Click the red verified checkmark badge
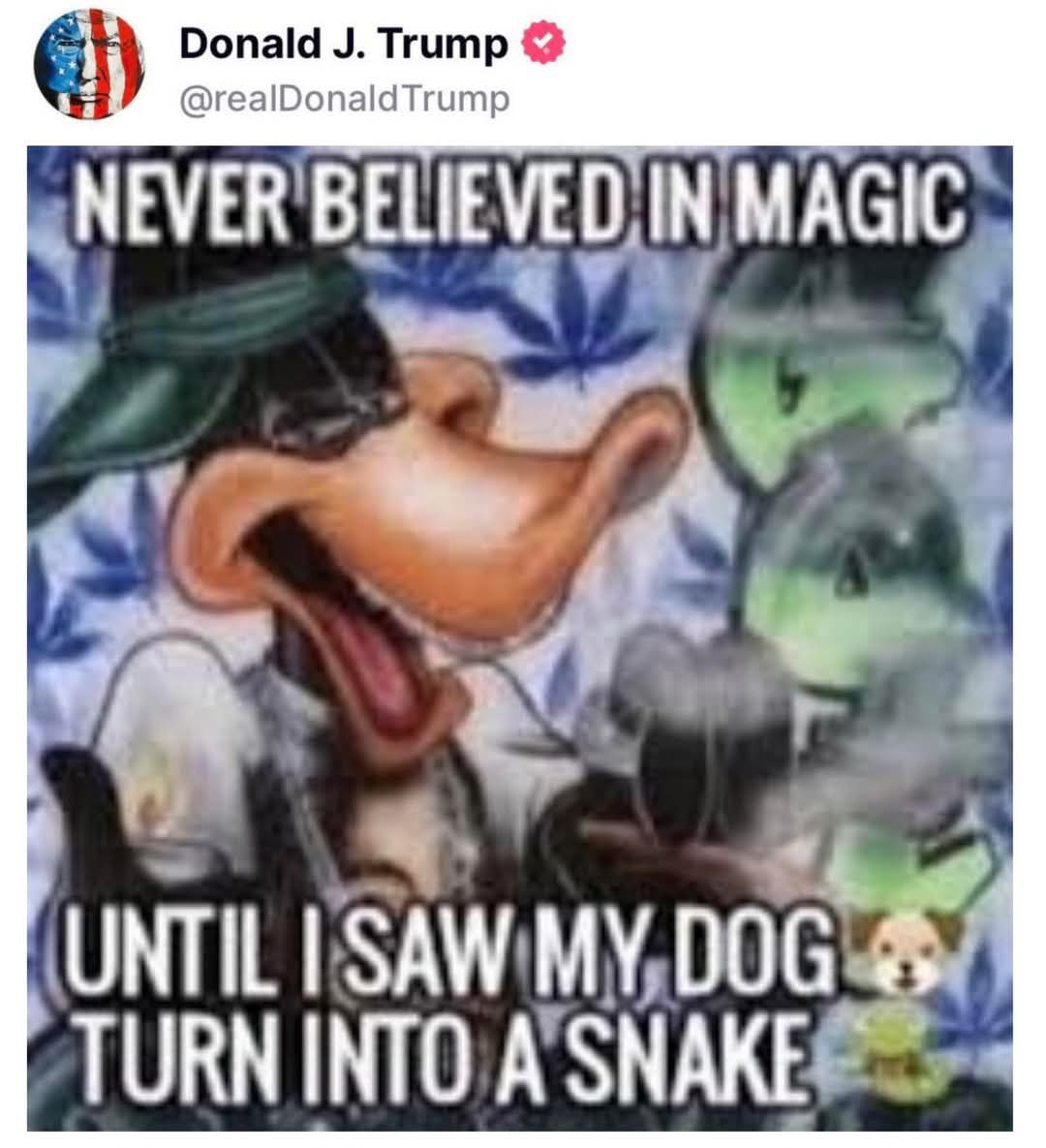This screenshot has height=1148, width=1046. point(543,44)
